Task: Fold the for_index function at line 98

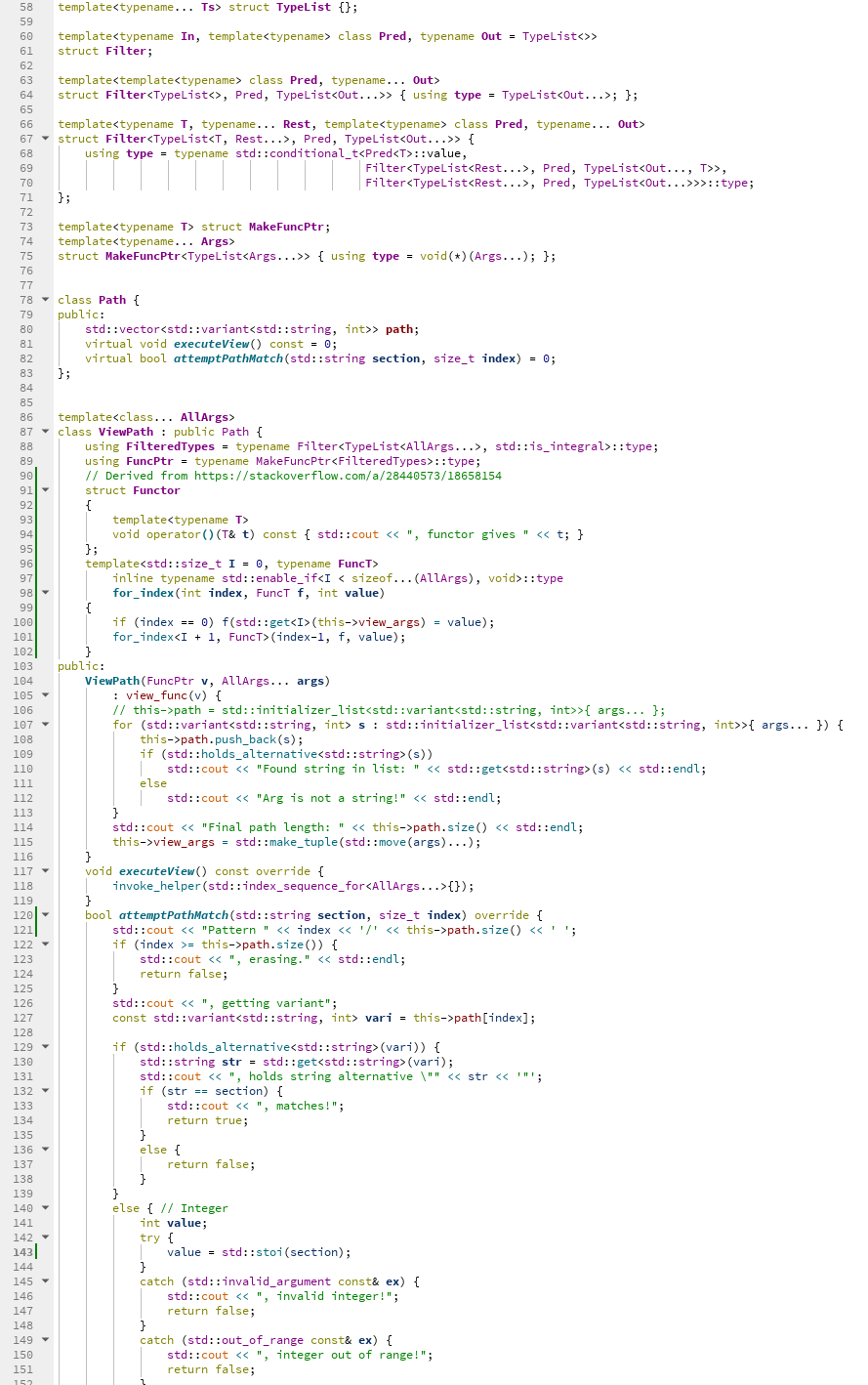Action: pyautogui.click(x=45, y=593)
